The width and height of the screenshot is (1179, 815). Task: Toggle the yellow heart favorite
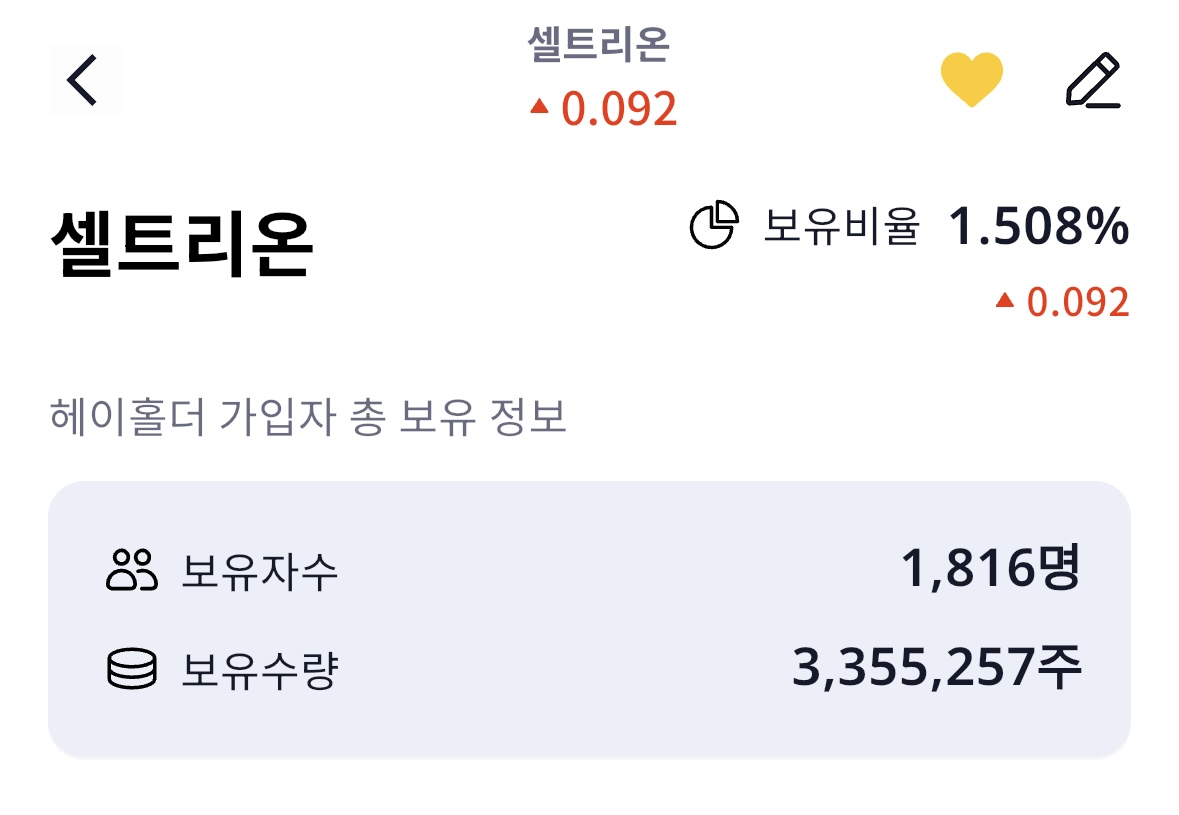pos(971,80)
